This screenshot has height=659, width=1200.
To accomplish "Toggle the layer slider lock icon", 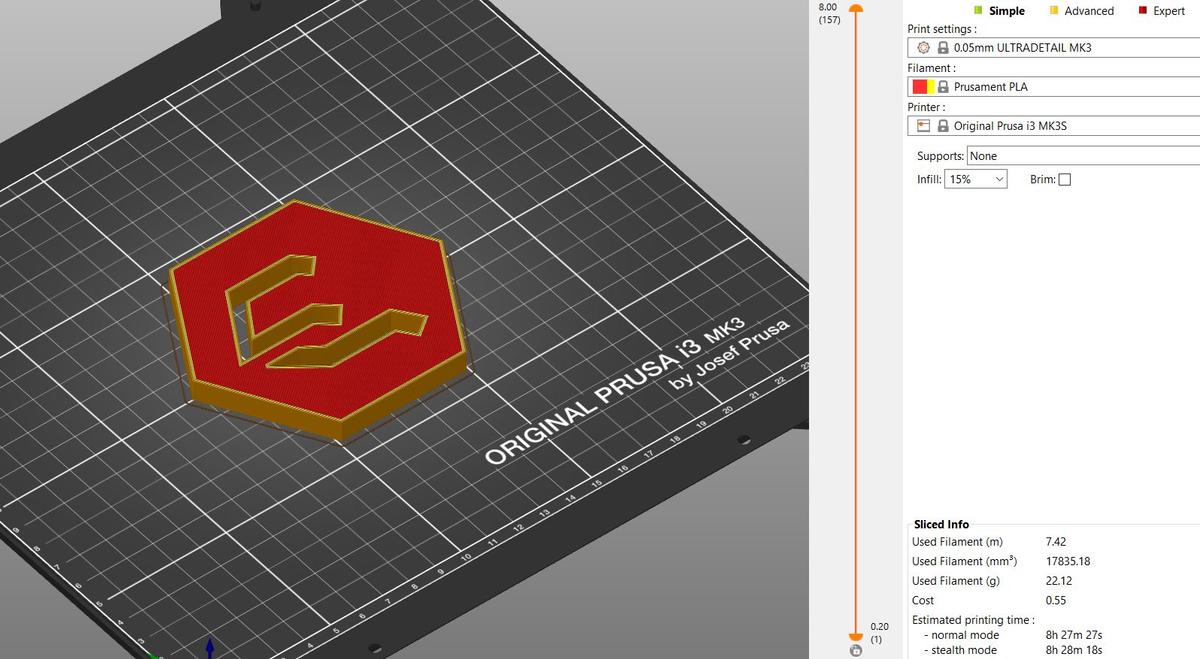I will tap(855, 651).
